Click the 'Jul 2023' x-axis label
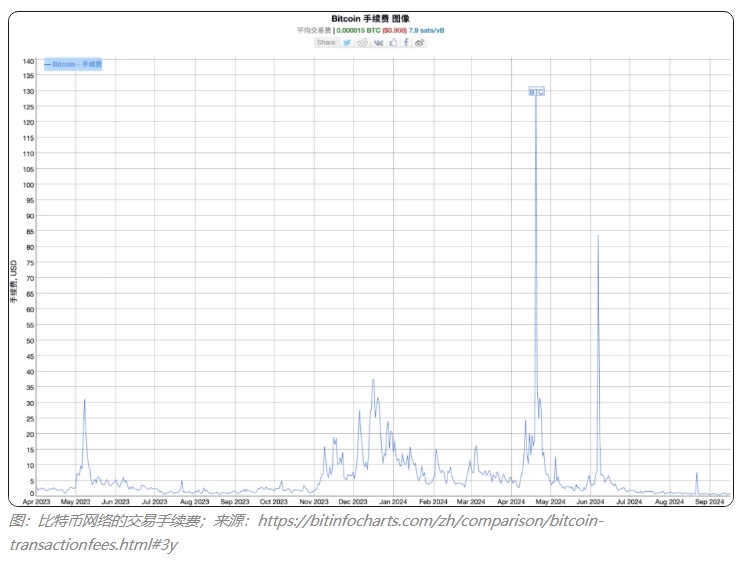The image size is (744, 561). pos(155,501)
